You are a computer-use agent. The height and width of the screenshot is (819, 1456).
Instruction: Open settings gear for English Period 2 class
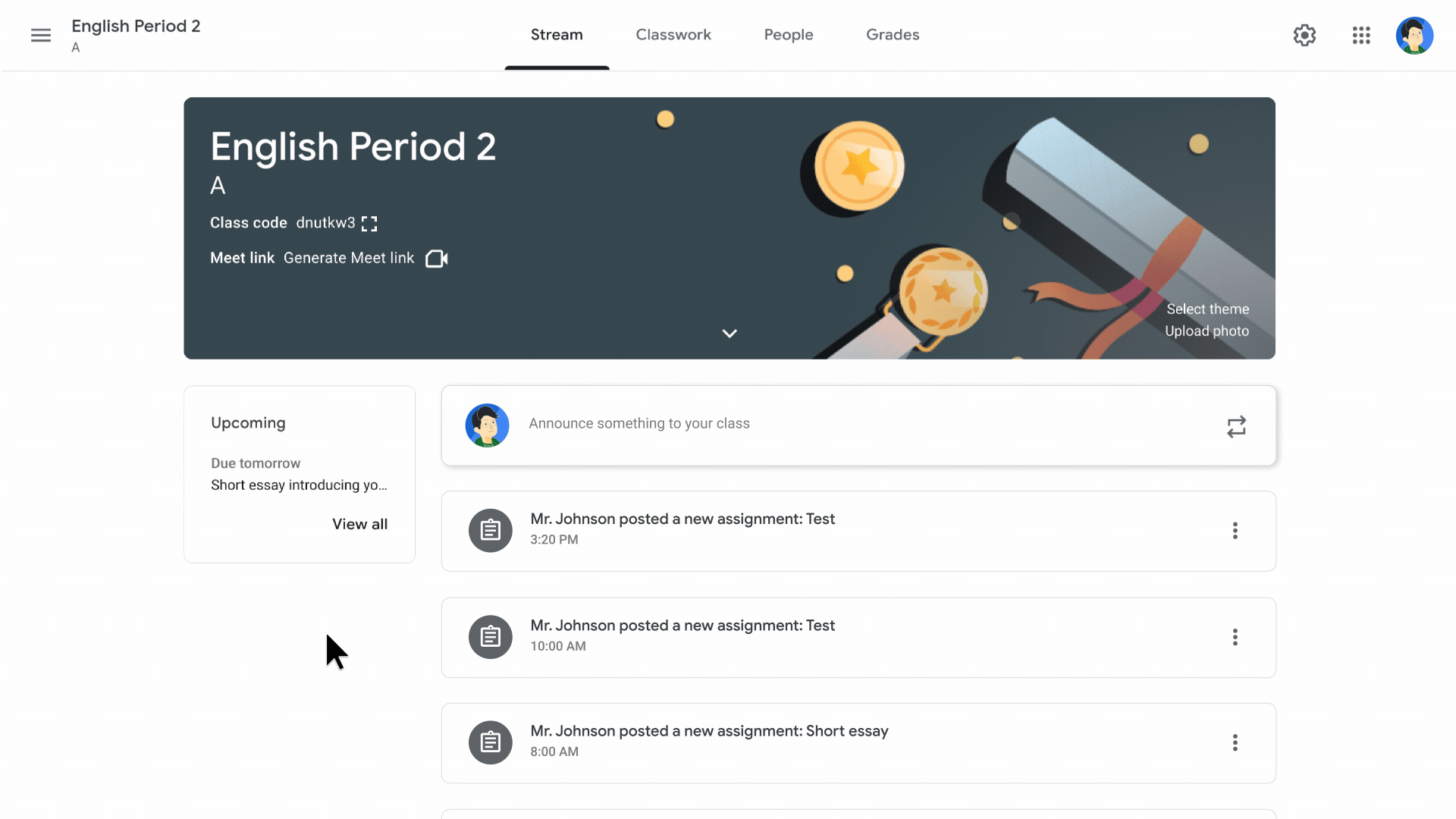pos(1306,35)
